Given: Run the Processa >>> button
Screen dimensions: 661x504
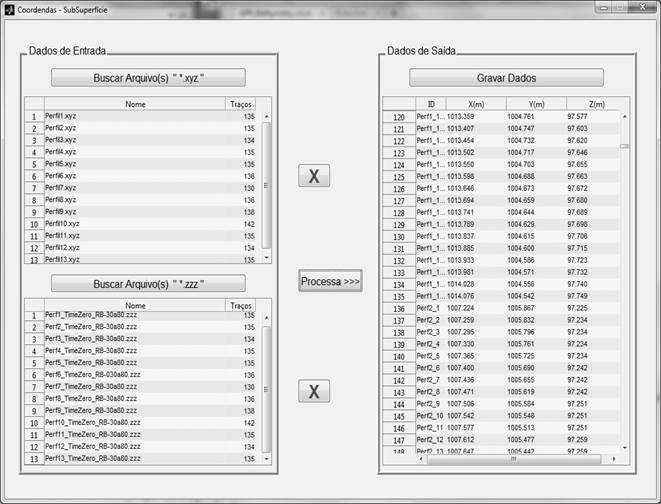Looking at the screenshot, I should tap(330, 281).
